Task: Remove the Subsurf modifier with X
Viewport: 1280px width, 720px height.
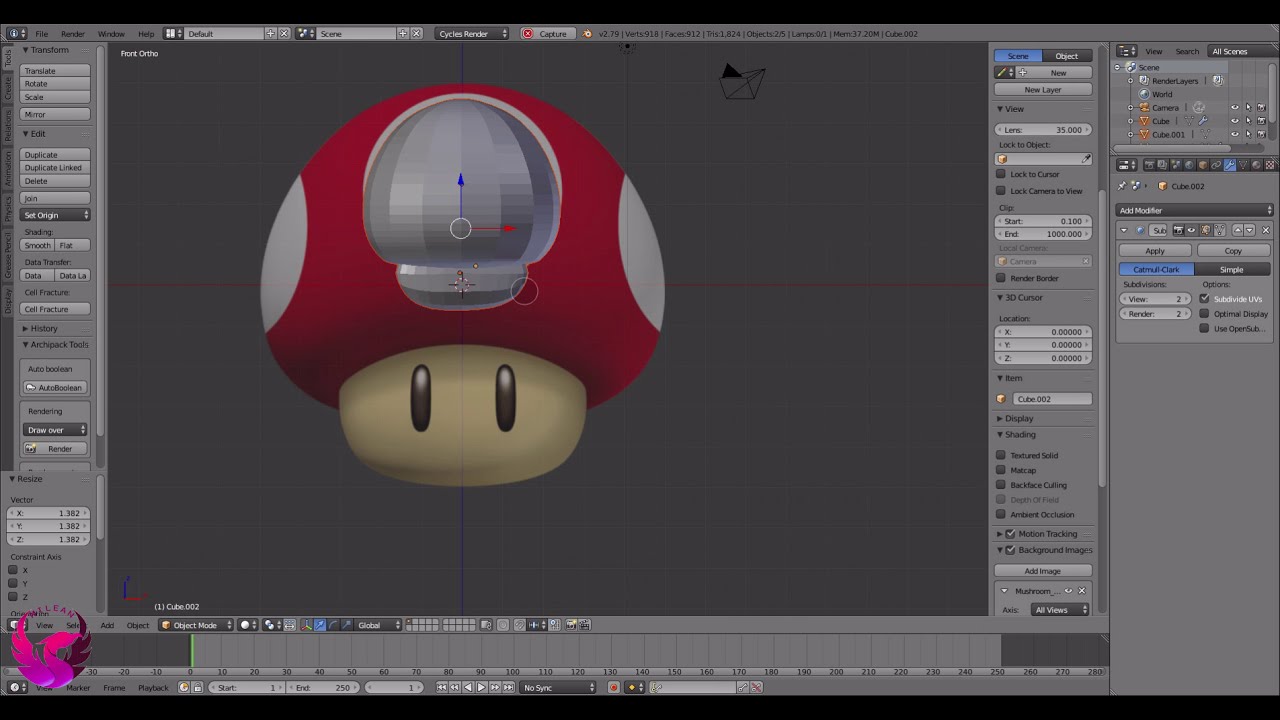Action: (x=1265, y=230)
